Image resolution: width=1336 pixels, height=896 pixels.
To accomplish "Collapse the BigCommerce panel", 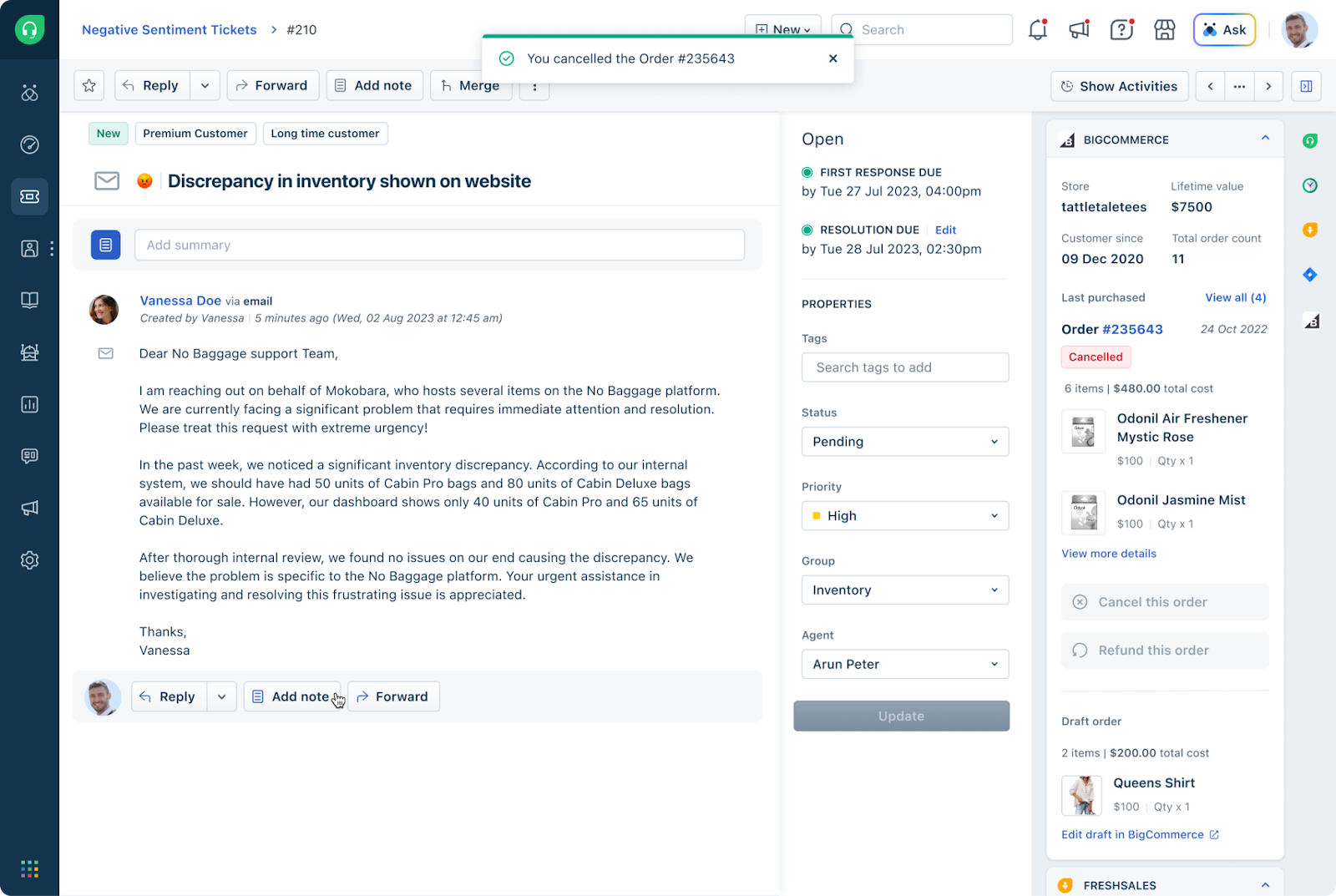I will tap(1265, 139).
